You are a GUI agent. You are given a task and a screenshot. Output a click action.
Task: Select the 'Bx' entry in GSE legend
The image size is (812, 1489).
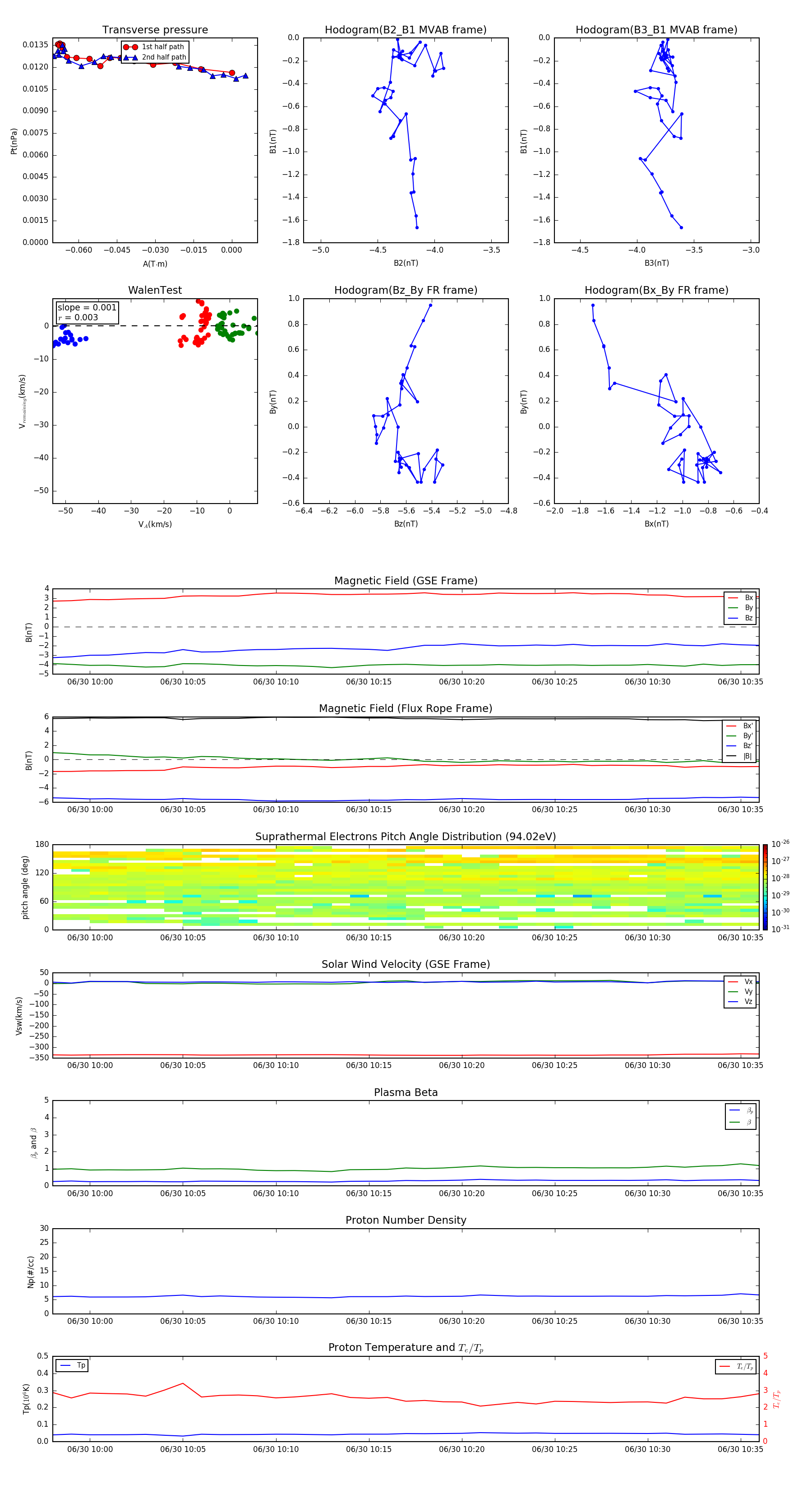click(x=740, y=598)
